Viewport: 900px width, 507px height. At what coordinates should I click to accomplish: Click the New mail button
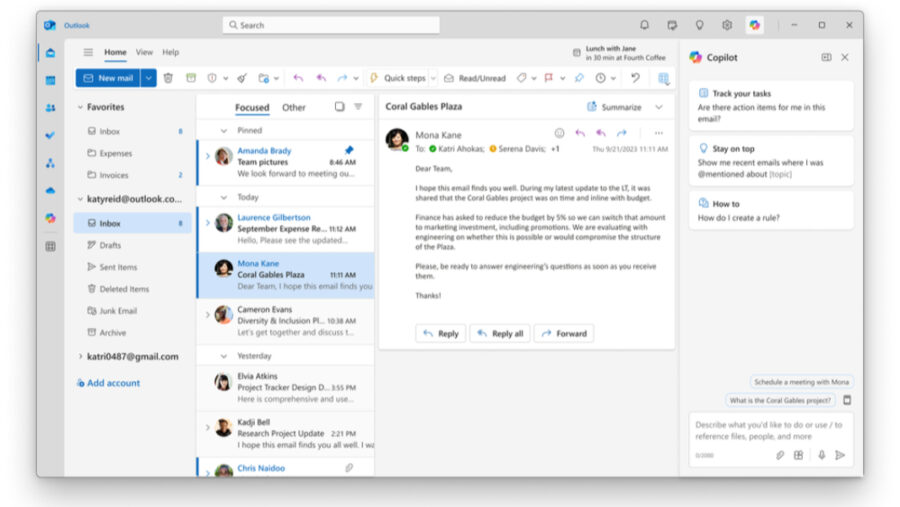[108, 78]
